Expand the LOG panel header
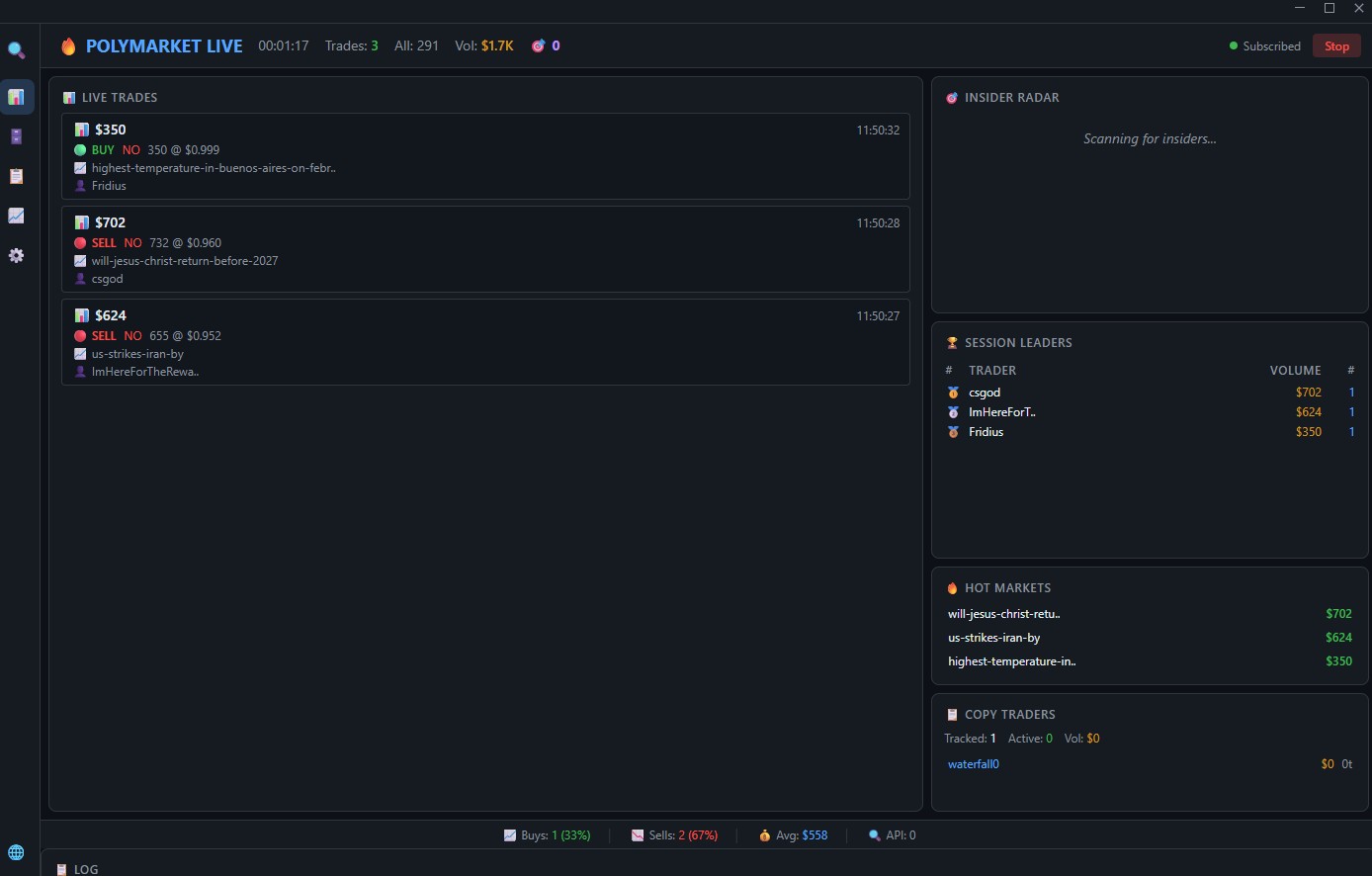Screen dimensions: 1372x876 coord(86,869)
